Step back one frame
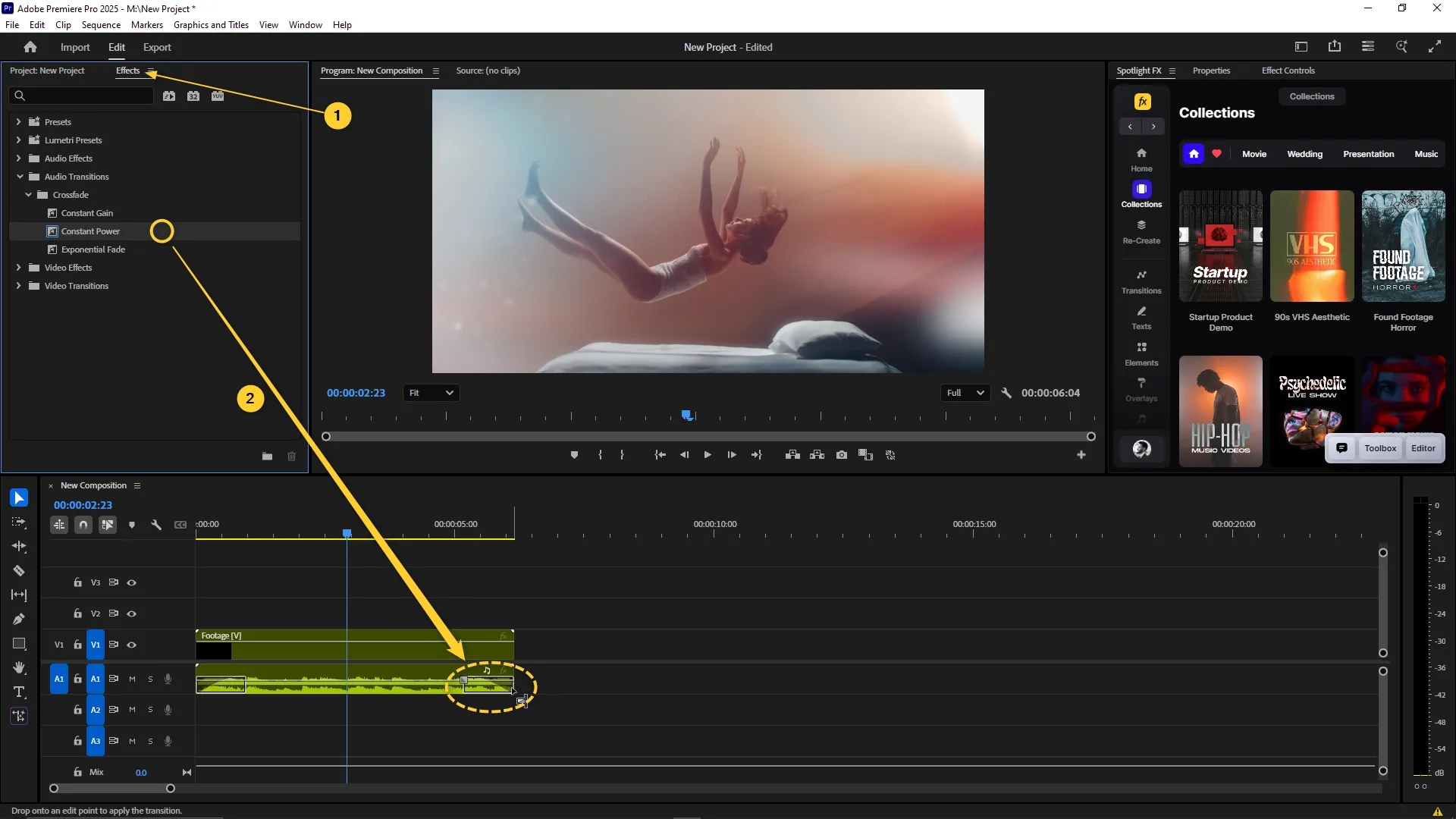Screen dimensions: 1456x819 [x=684, y=455]
